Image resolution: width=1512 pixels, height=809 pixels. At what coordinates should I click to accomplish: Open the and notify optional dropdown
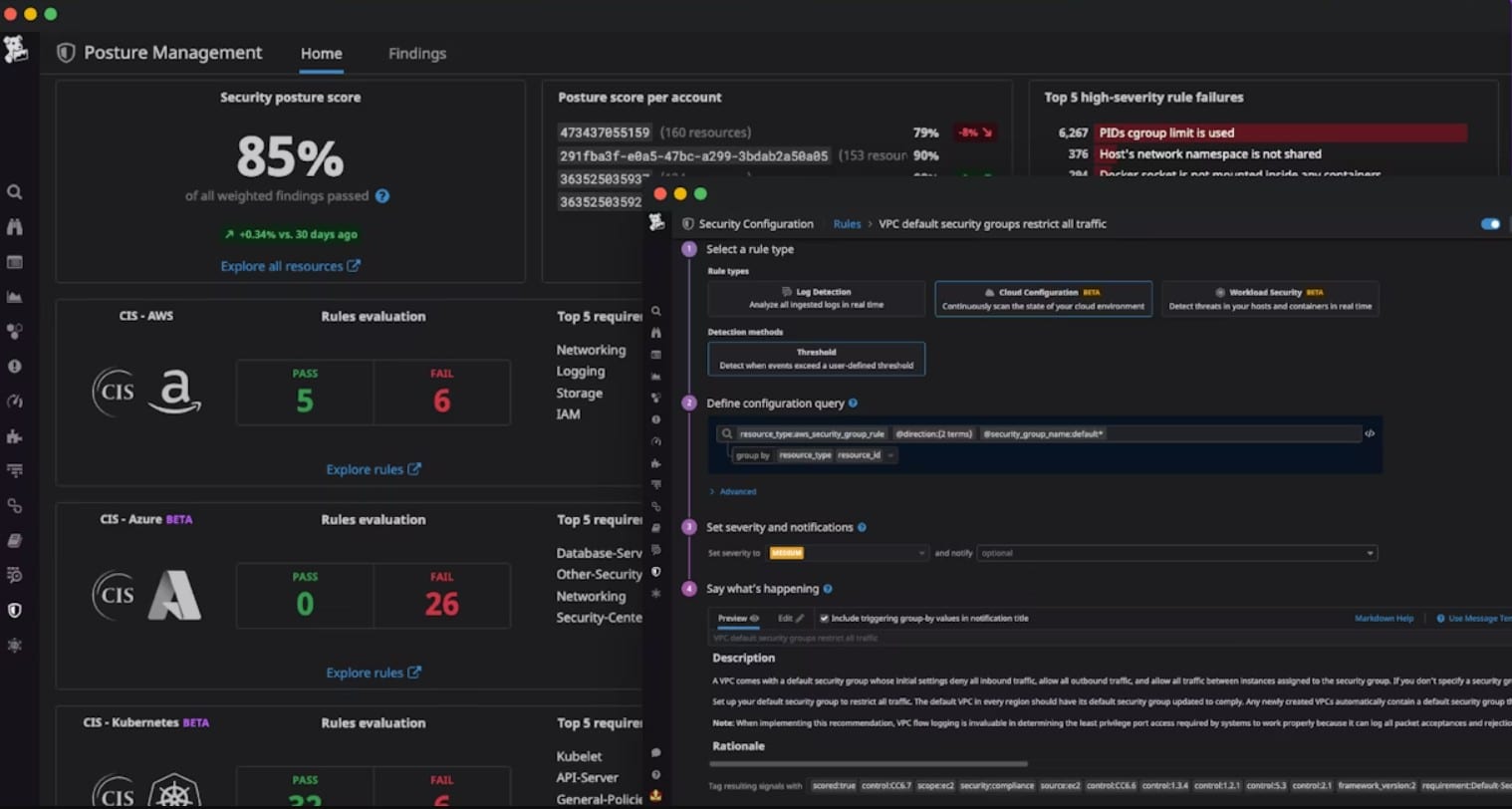(1175, 553)
